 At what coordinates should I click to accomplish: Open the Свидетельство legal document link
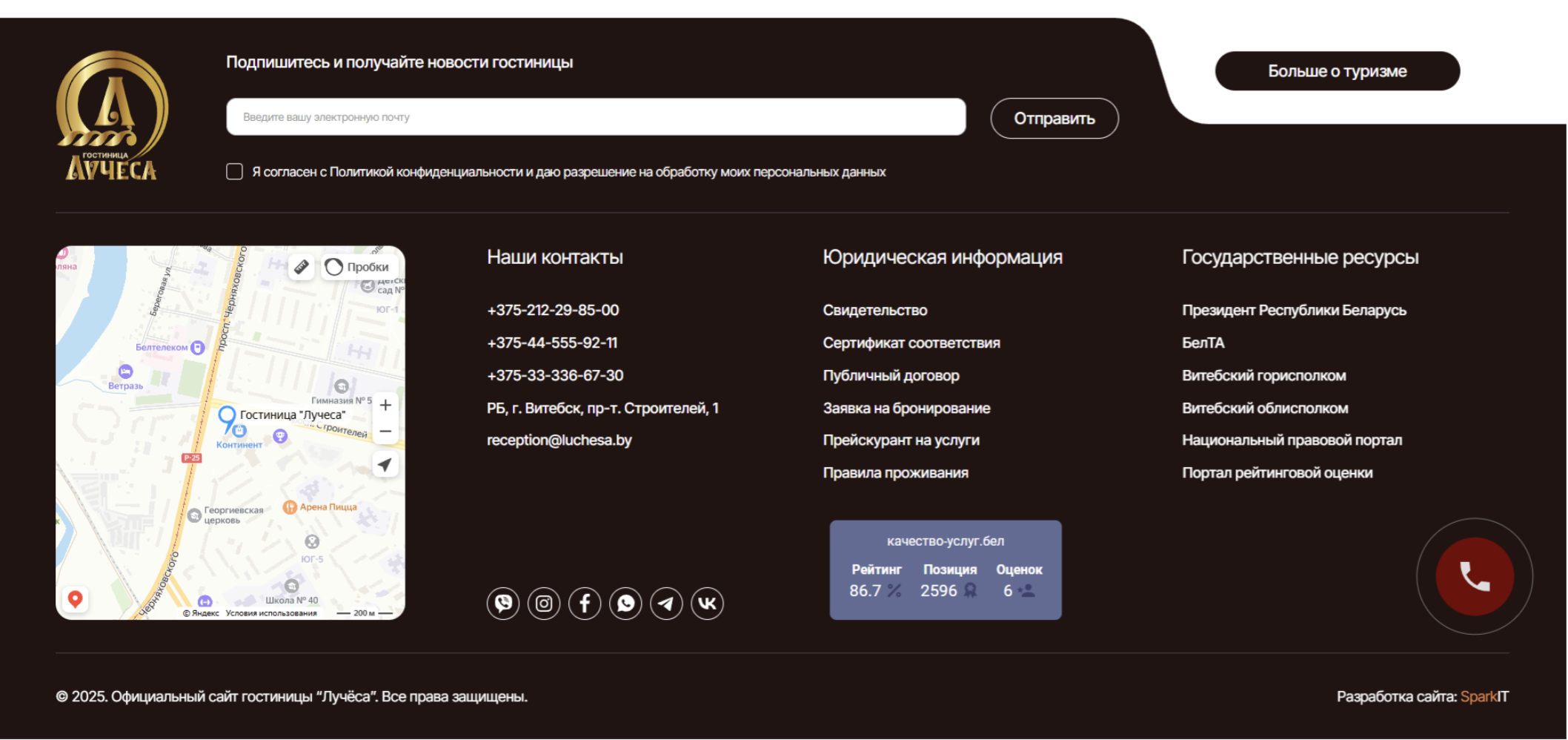click(x=875, y=311)
